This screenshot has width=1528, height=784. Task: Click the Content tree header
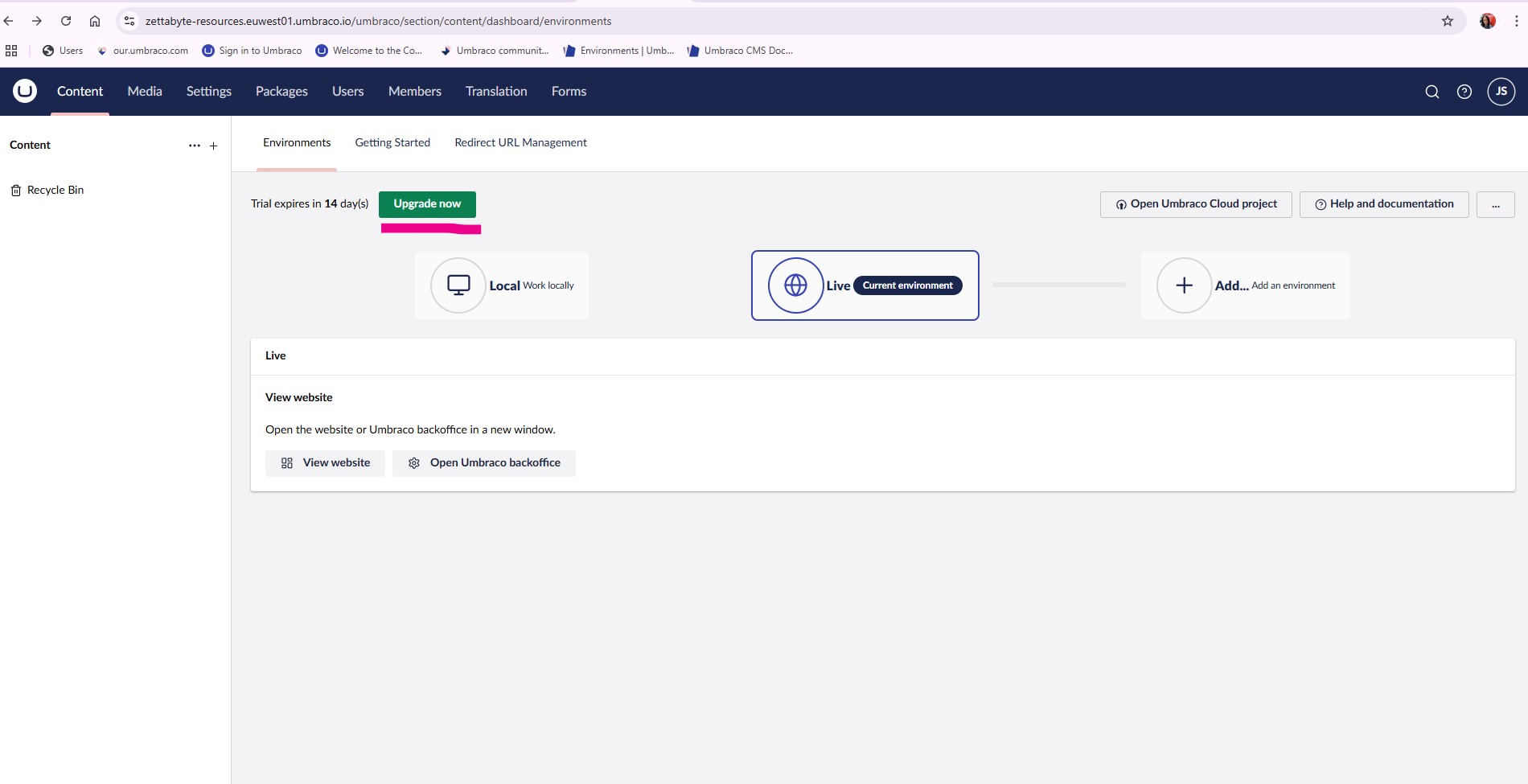point(30,146)
